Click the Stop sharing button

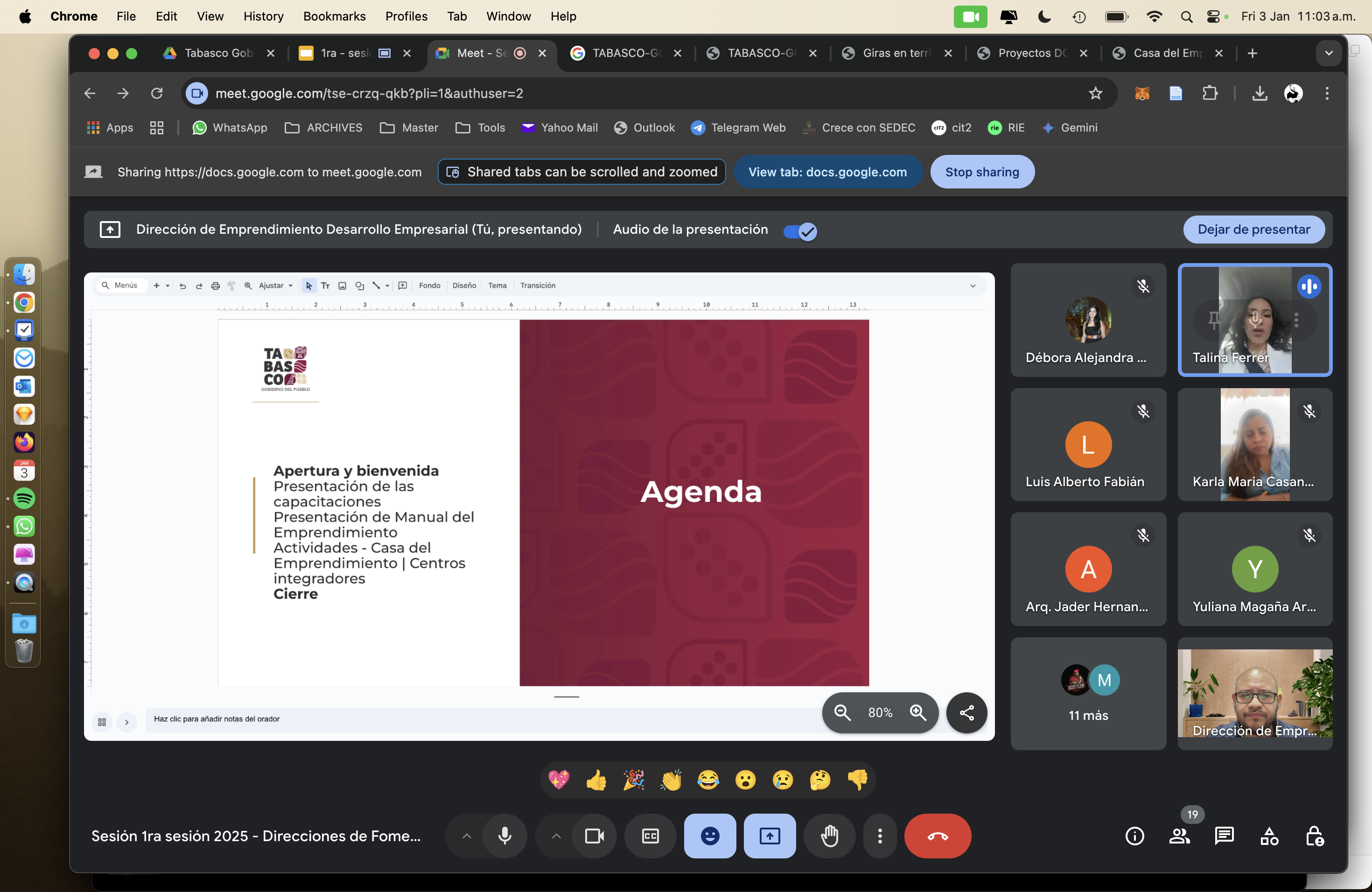tap(982, 172)
